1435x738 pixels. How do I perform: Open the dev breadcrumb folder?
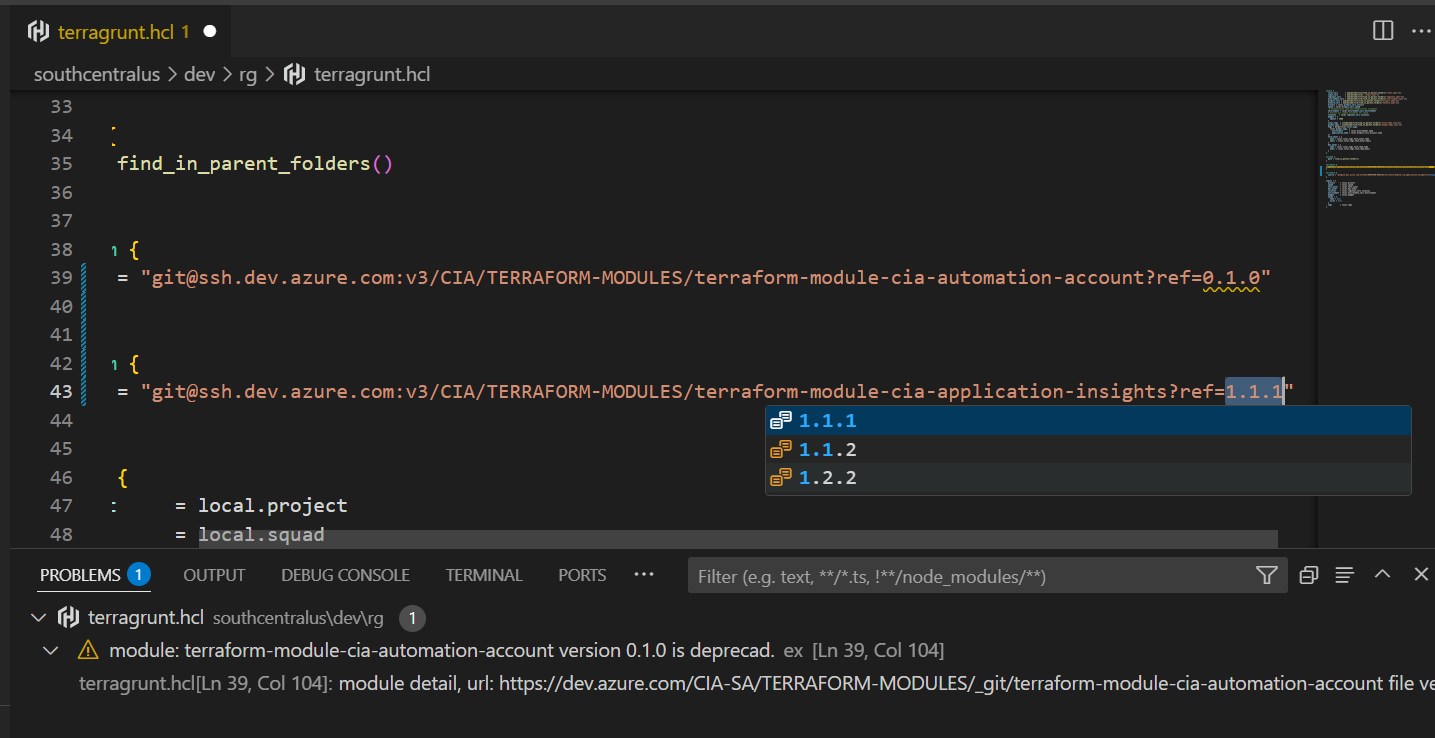[x=199, y=75]
